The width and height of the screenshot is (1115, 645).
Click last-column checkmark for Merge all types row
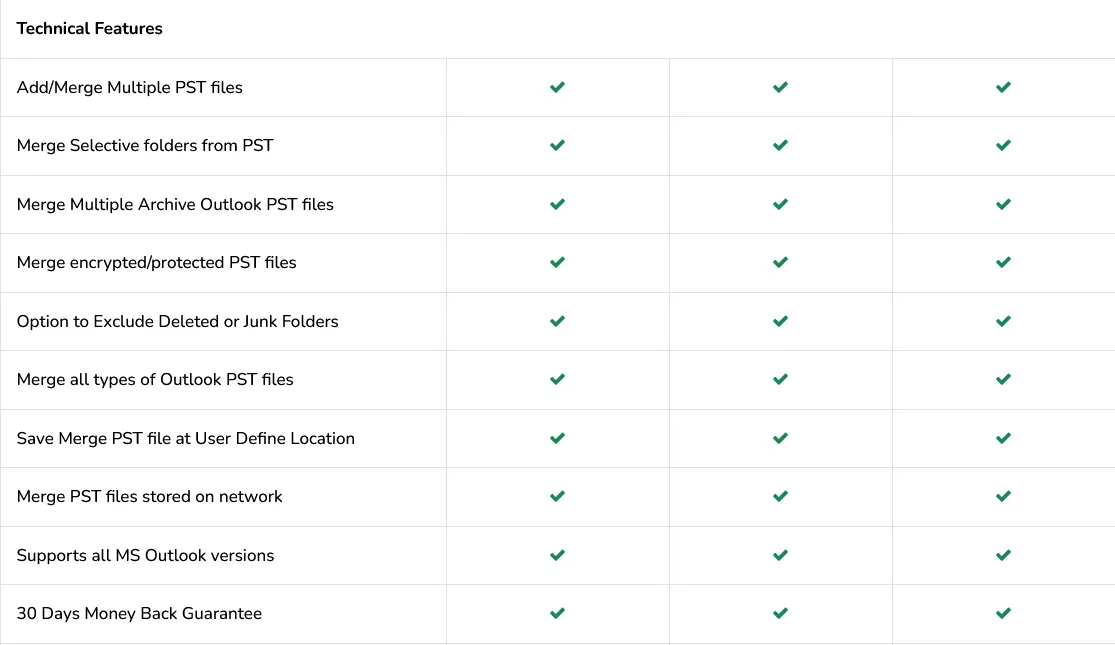[1004, 380]
